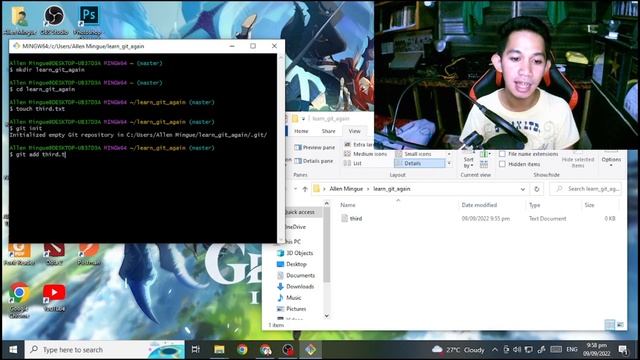Viewport: 640px width, 360px height.
Task: Open Task View from the taskbar
Action: [x=196, y=350]
